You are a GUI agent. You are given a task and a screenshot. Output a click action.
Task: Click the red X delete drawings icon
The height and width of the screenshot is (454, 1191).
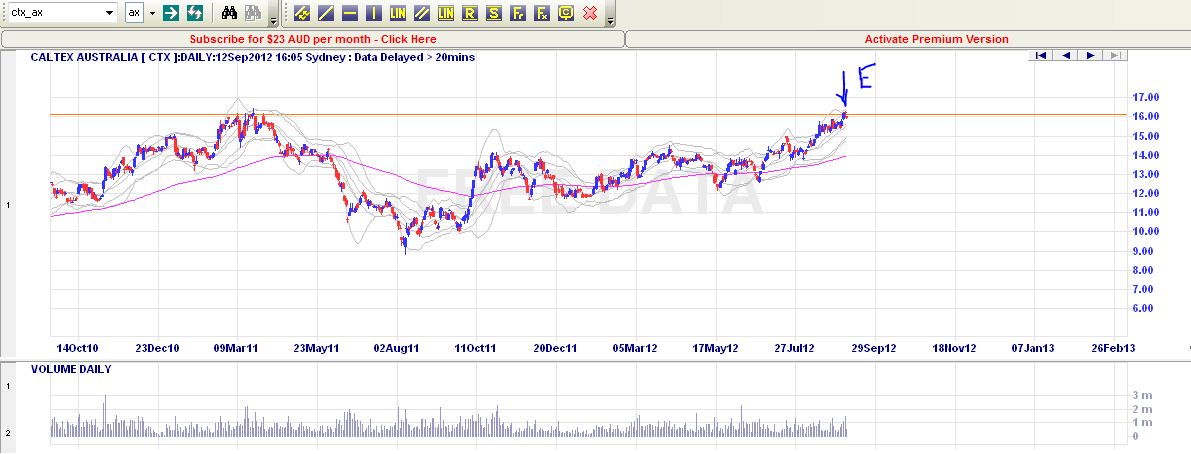tap(590, 13)
